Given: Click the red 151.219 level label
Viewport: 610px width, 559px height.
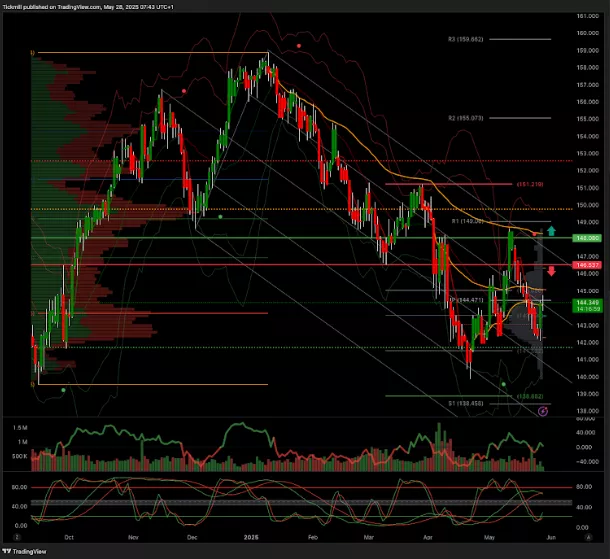Looking at the screenshot, I should pyautogui.click(x=529, y=184).
